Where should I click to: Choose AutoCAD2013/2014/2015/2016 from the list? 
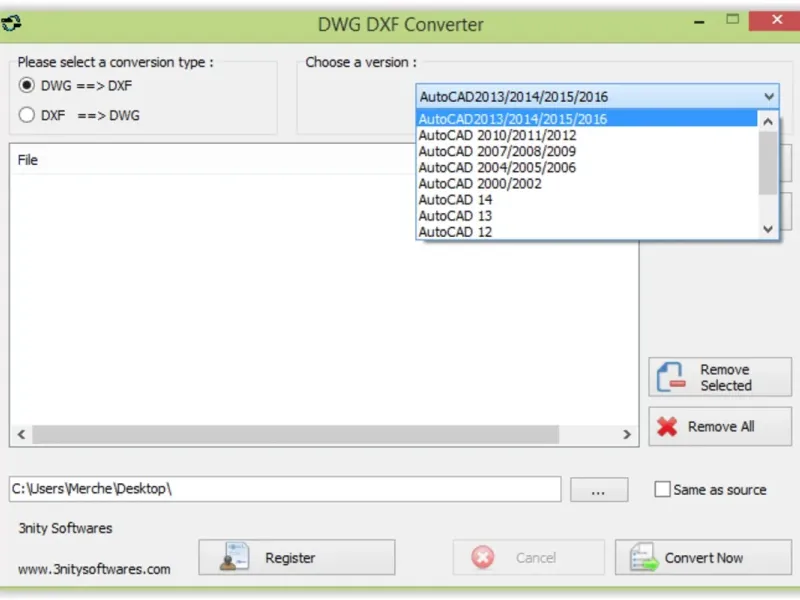click(x=587, y=119)
